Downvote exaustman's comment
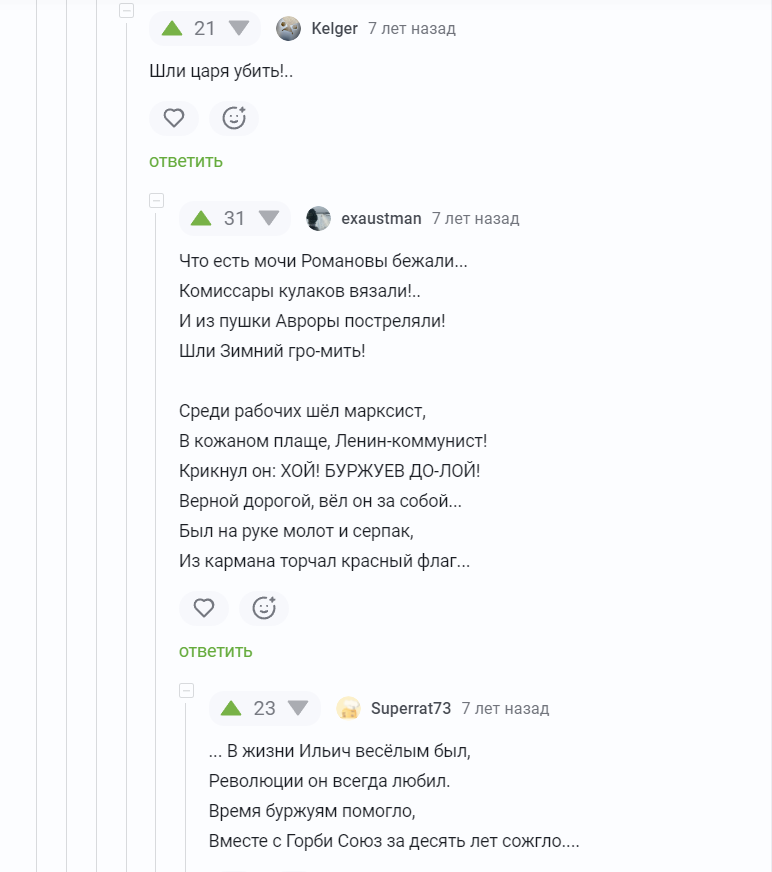The height and width of the screenshot is (872, 772). click(x=269, y=218)
